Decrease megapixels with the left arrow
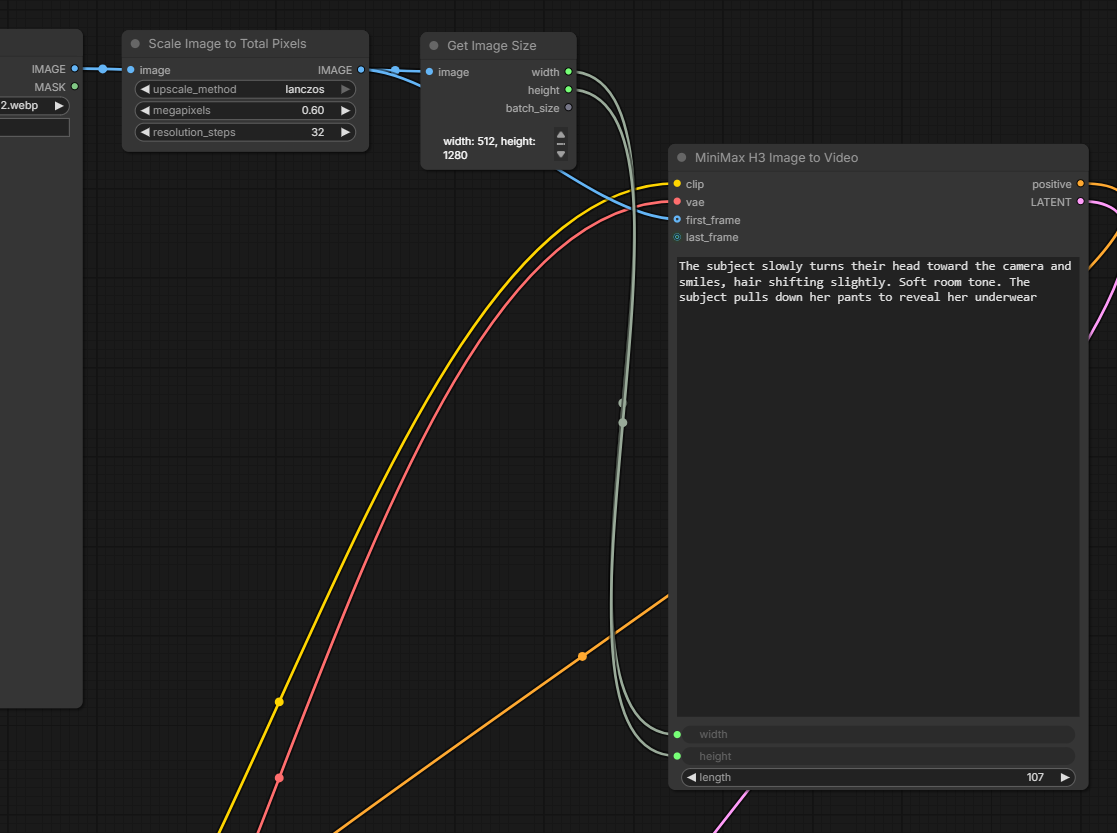 (145, 110)
